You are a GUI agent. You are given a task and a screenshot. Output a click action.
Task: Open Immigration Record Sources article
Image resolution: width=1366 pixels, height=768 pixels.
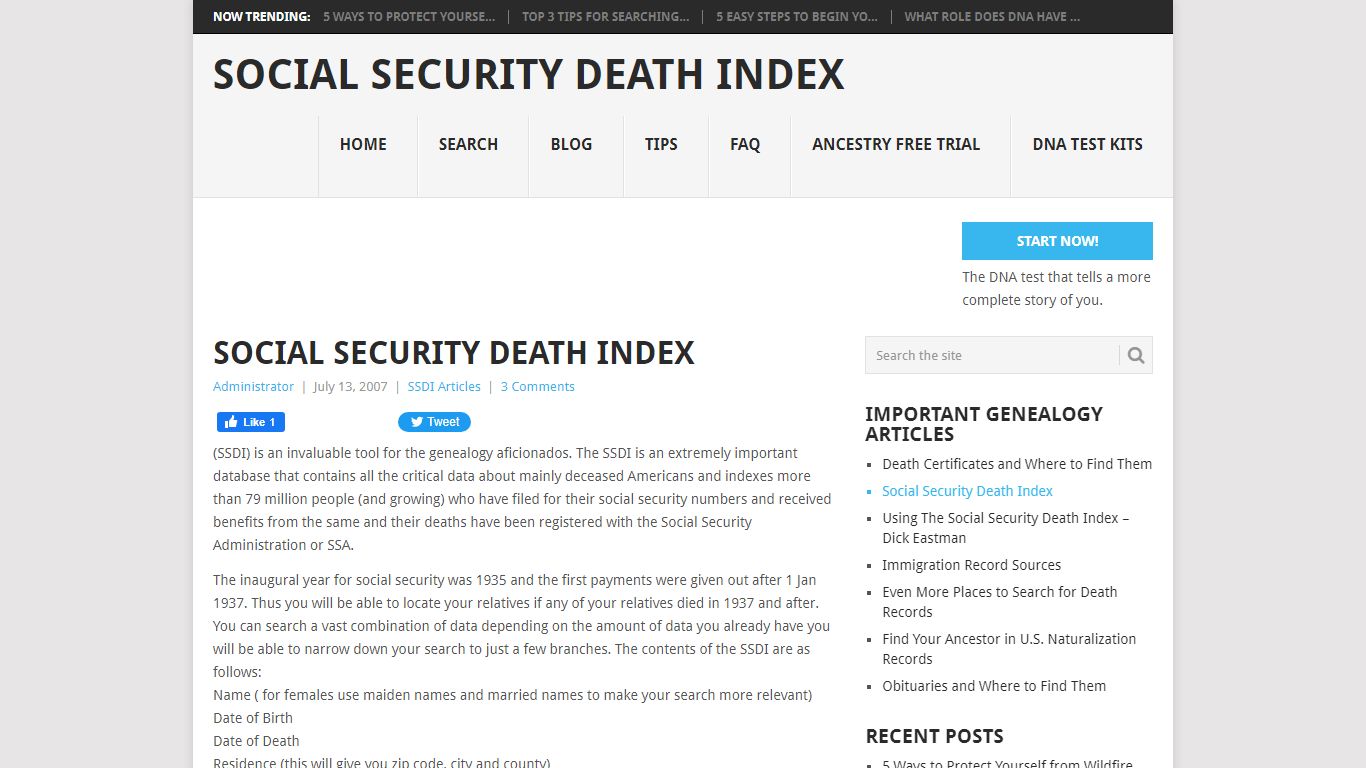971,565
